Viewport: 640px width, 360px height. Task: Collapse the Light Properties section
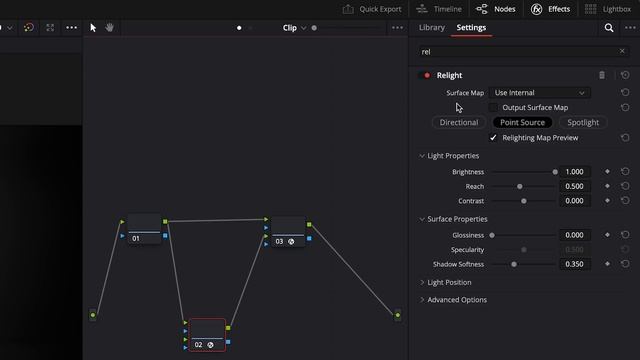pos(422,156)
